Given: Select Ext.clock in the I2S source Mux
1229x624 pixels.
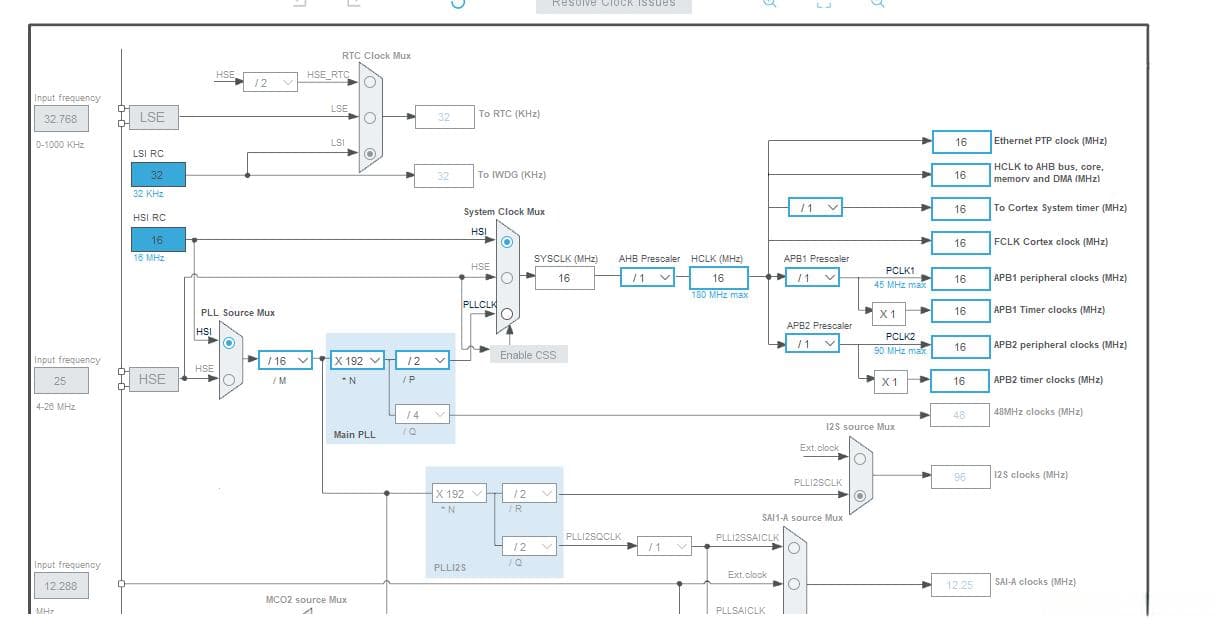Looking at the screenshot, I should point(860,458).
